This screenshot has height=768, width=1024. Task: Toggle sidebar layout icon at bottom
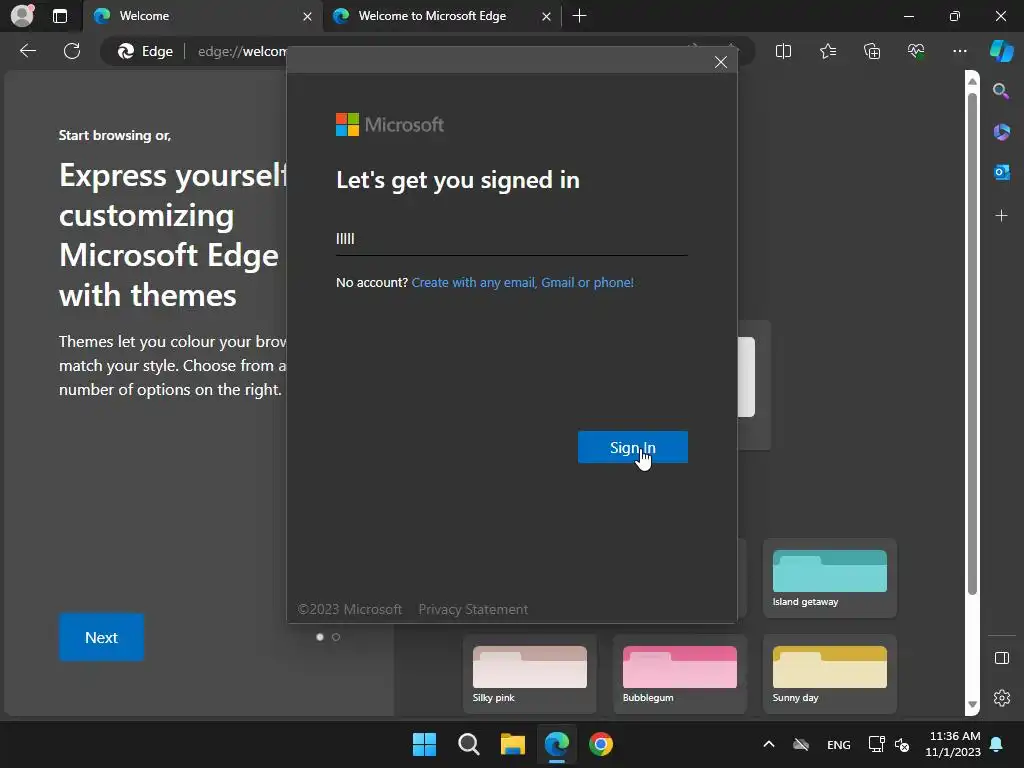(x=1001, y=658)
